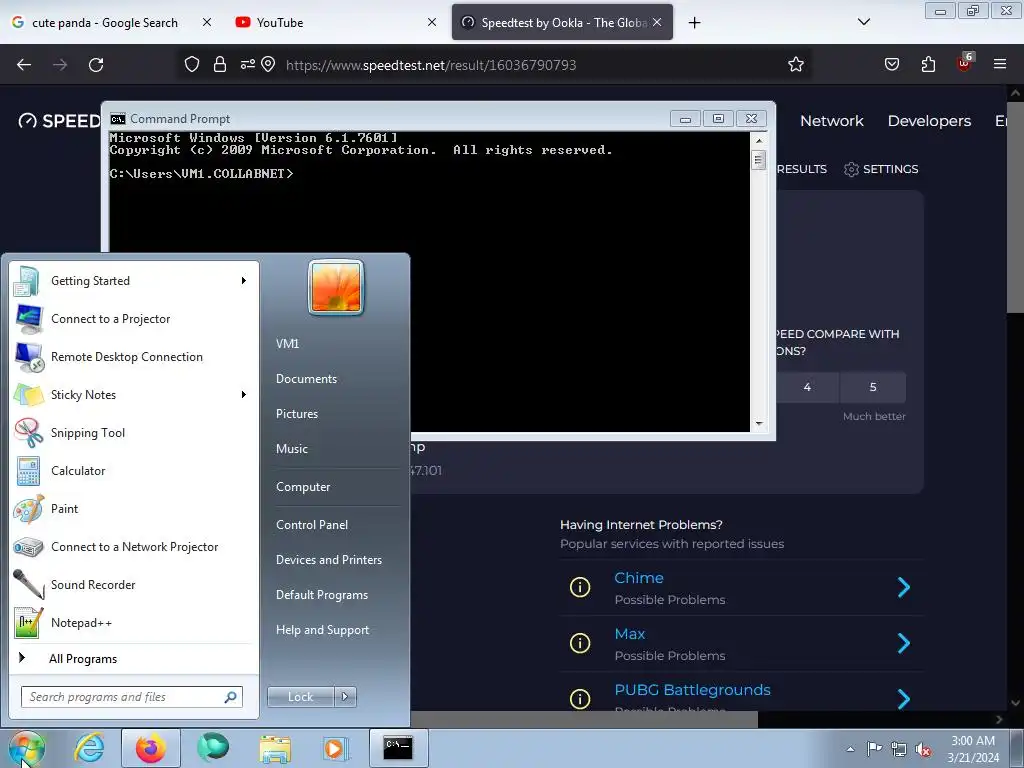Open Pictures from Start menu
This screenshot has height=768, width=1024.
coord(296,414)
